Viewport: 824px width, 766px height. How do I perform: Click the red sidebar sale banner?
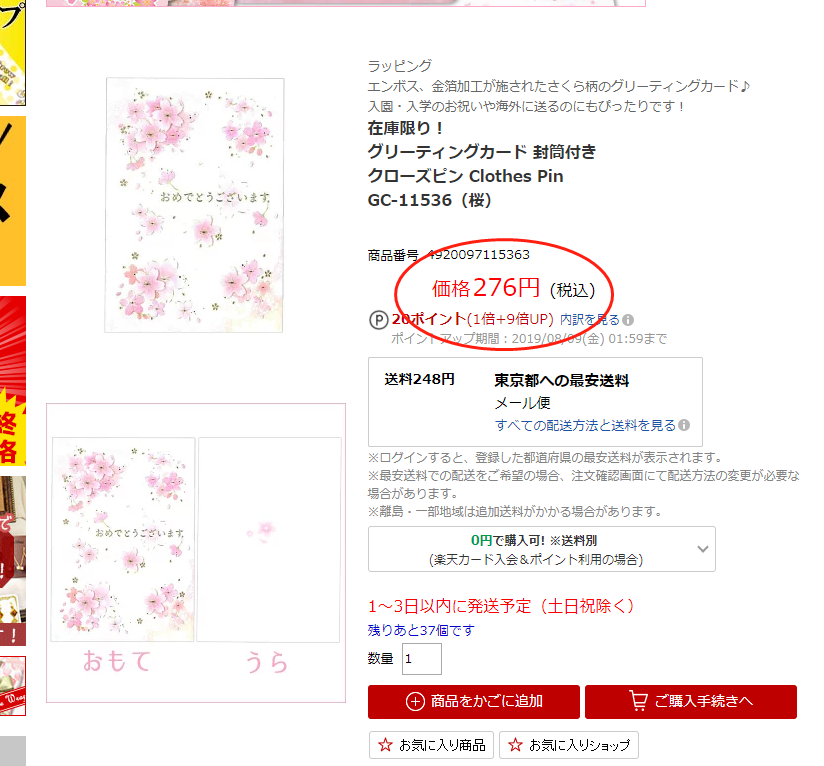(13, 381)
